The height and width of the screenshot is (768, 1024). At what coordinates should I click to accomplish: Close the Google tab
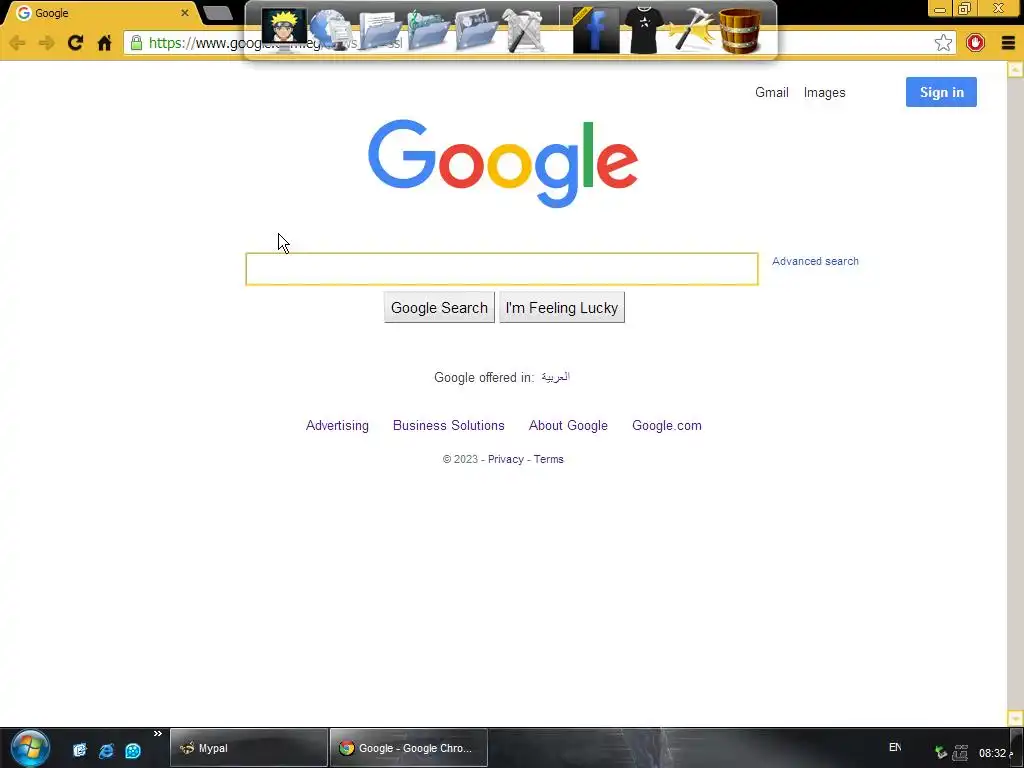(185, 13)
